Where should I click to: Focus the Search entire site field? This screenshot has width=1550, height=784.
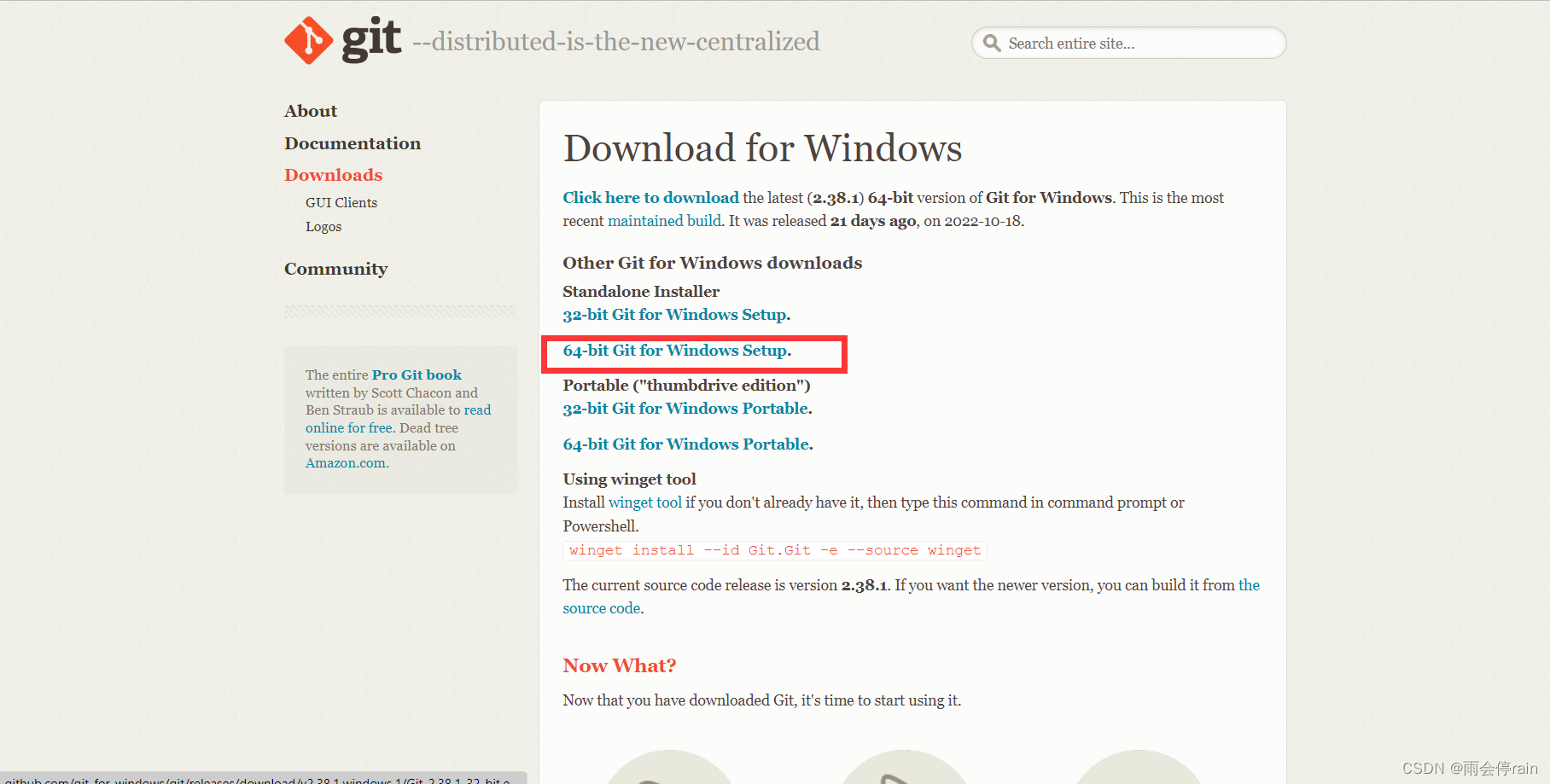coord(1128,43)
